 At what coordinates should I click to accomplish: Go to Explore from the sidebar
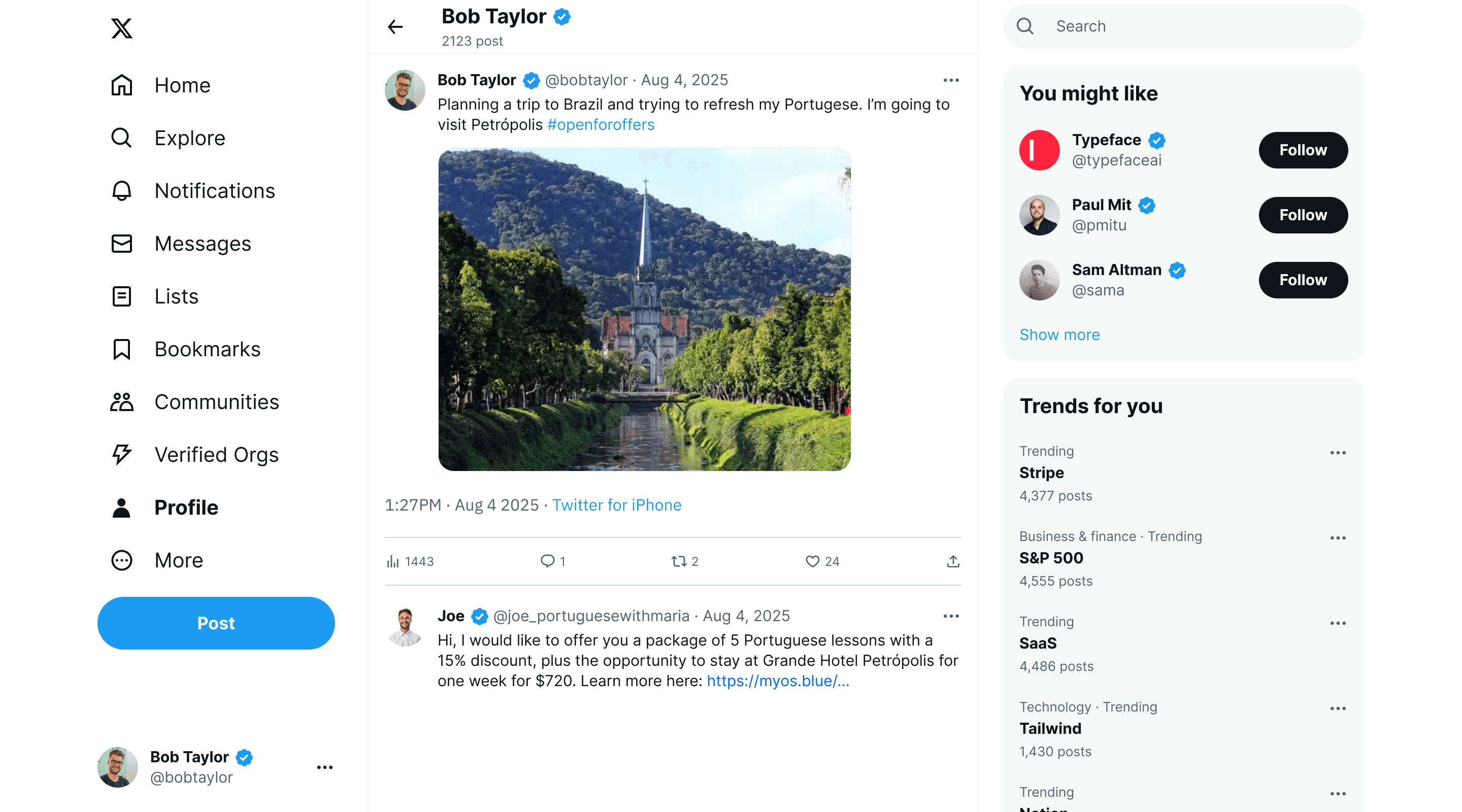pos(121,138)
